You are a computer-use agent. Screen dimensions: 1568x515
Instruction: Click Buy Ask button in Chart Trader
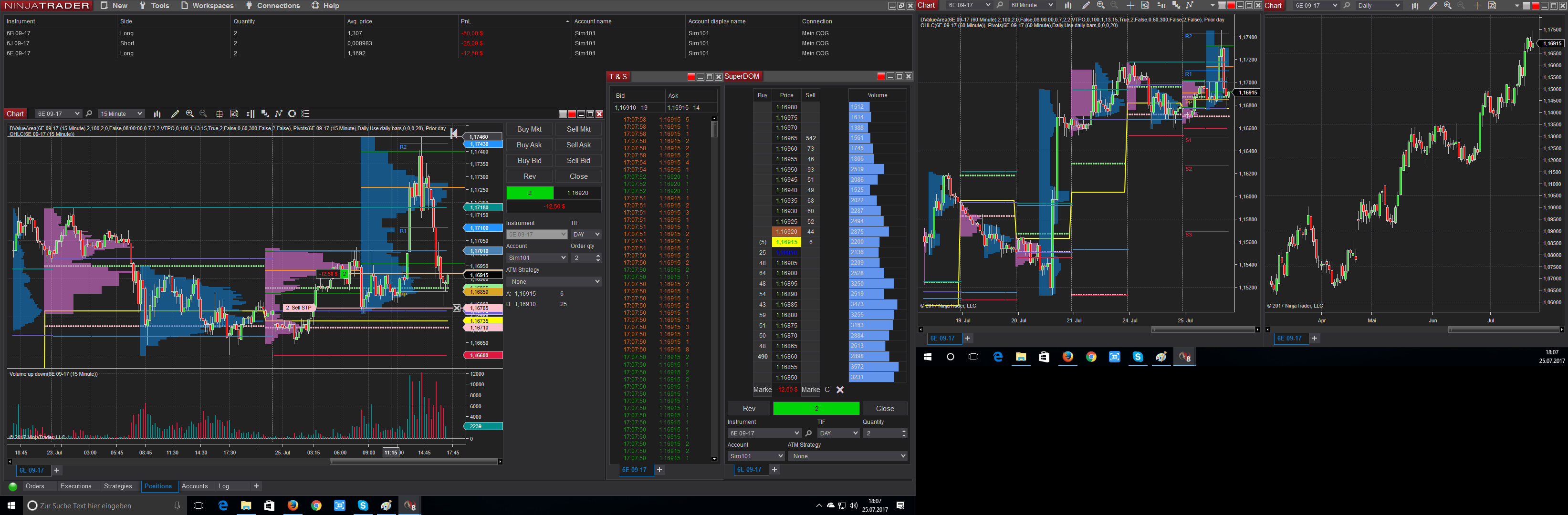tap(529, 145)
